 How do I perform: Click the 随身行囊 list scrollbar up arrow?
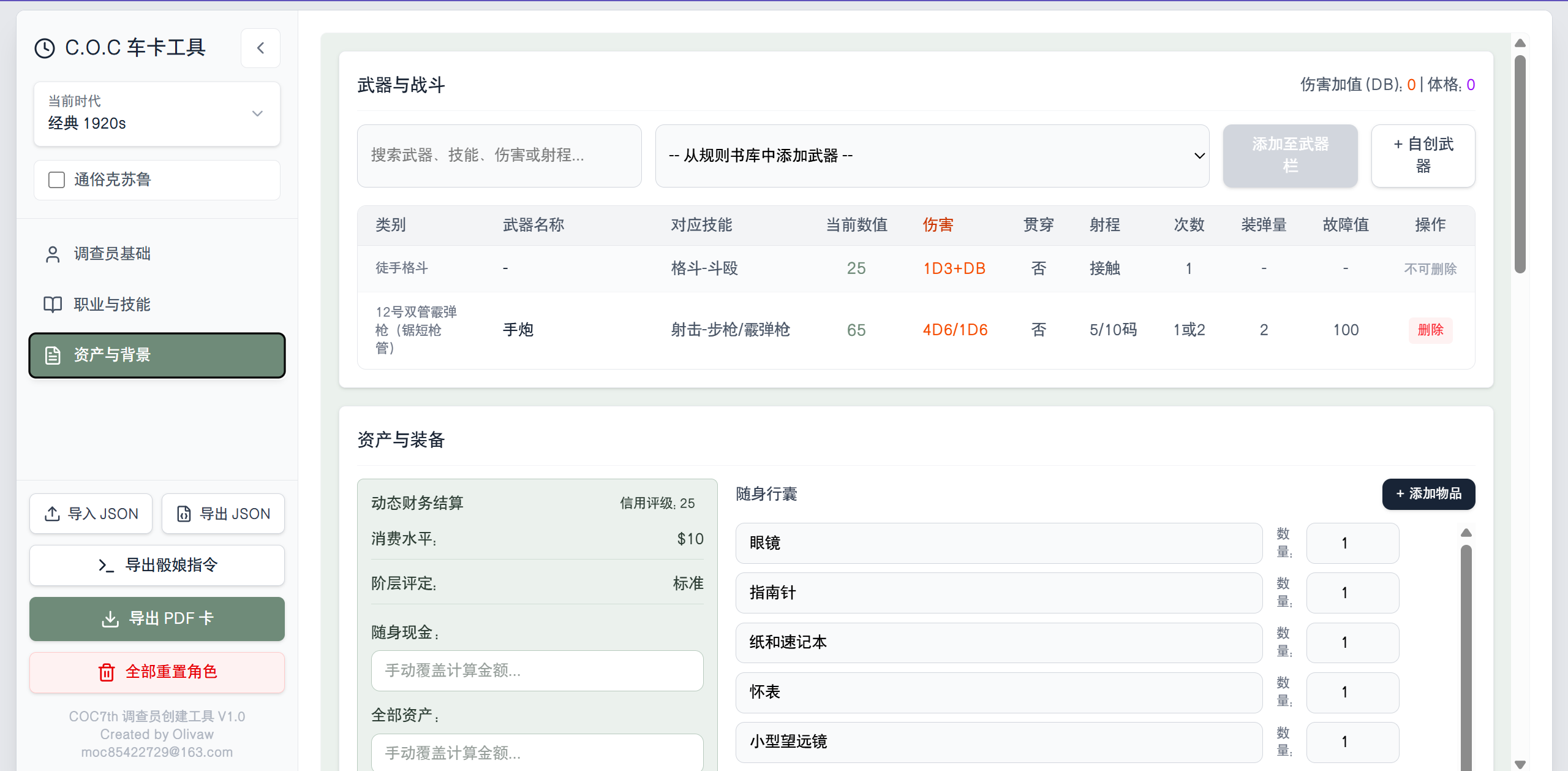pyautogui.click(x=1466, y=533)
